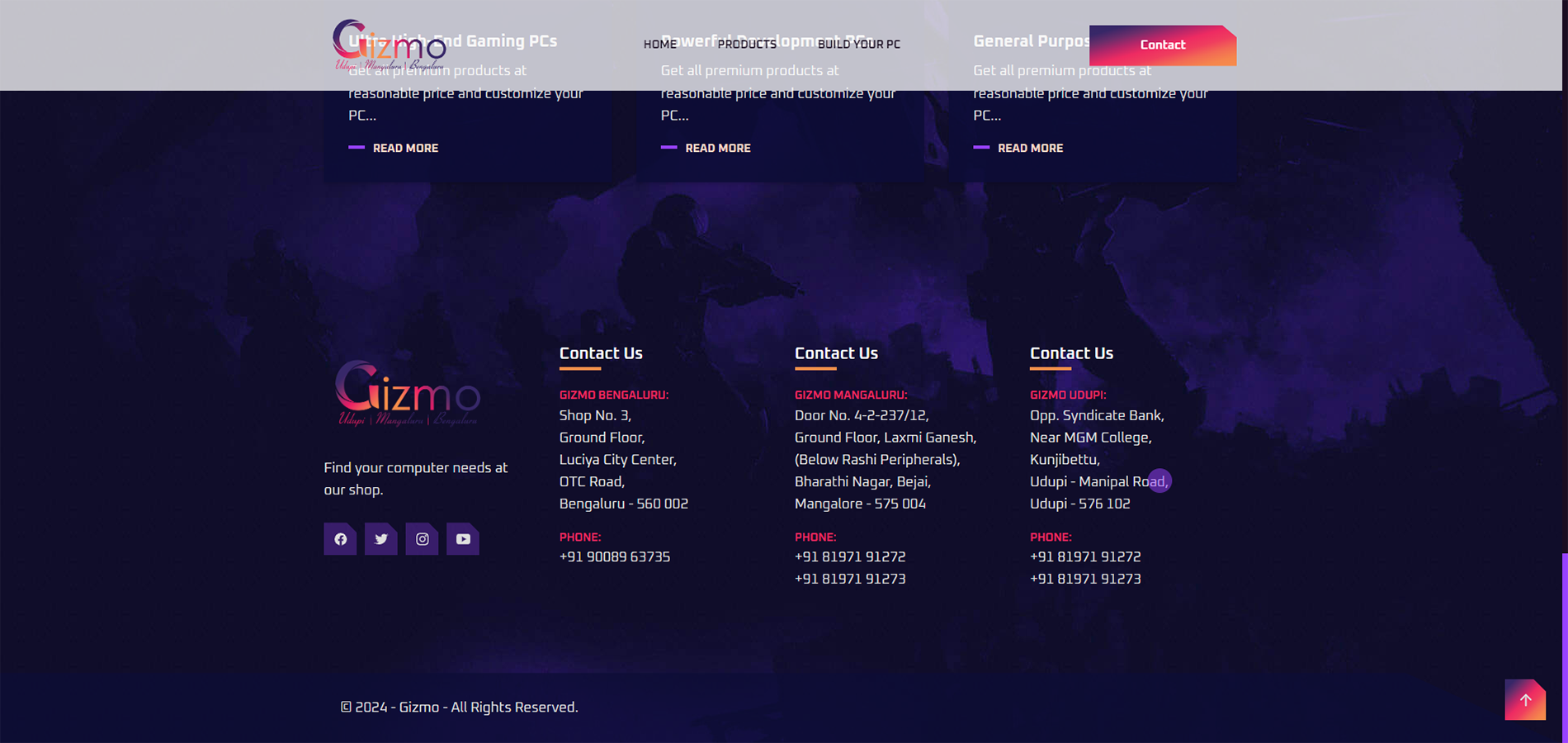Image resolution: width=1568 pixels, height=743 pixels.
Task: Open the Twitter social icon
Action: point(380,539)
